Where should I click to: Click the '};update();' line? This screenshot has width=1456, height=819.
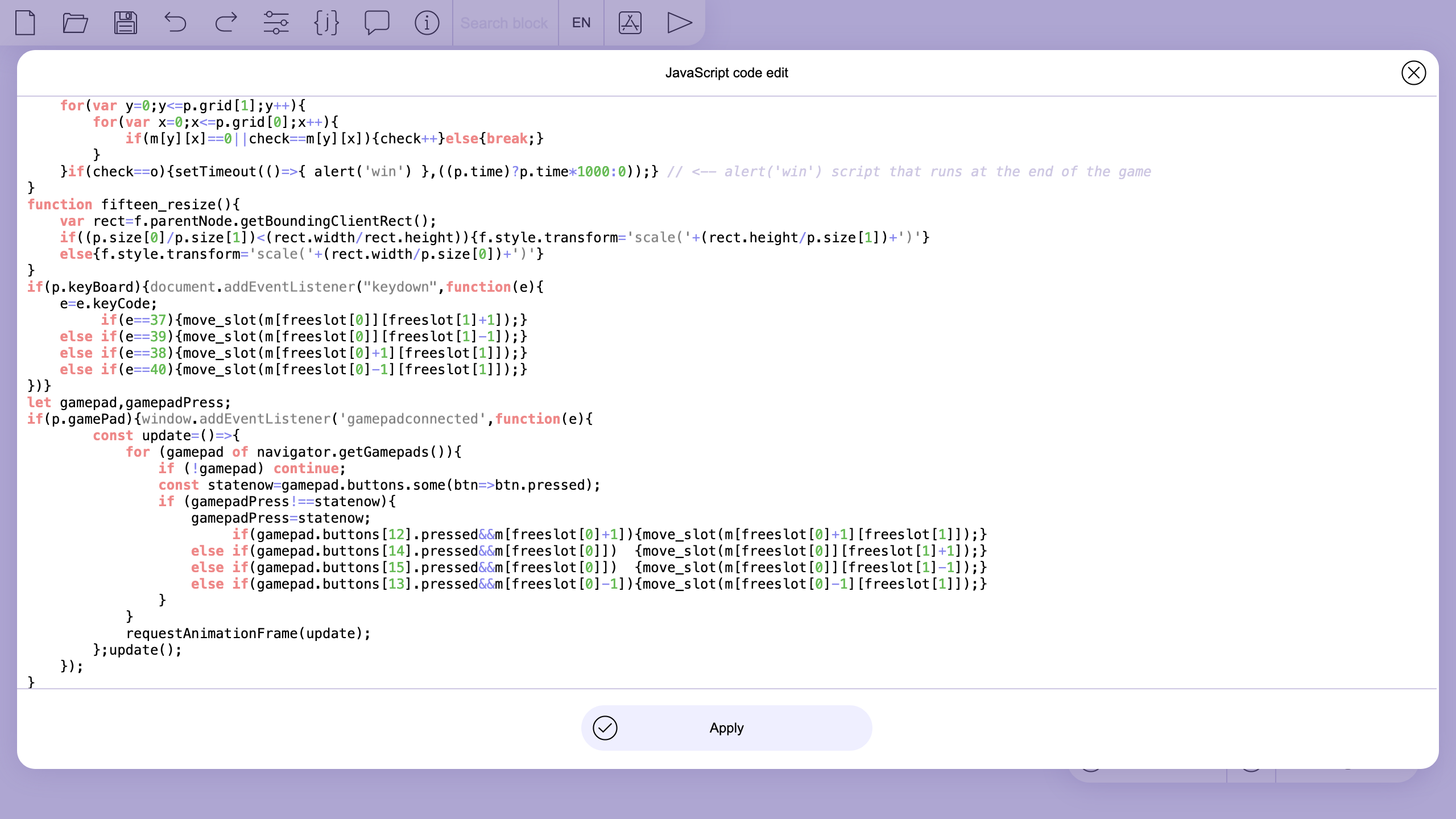(137, 650)
